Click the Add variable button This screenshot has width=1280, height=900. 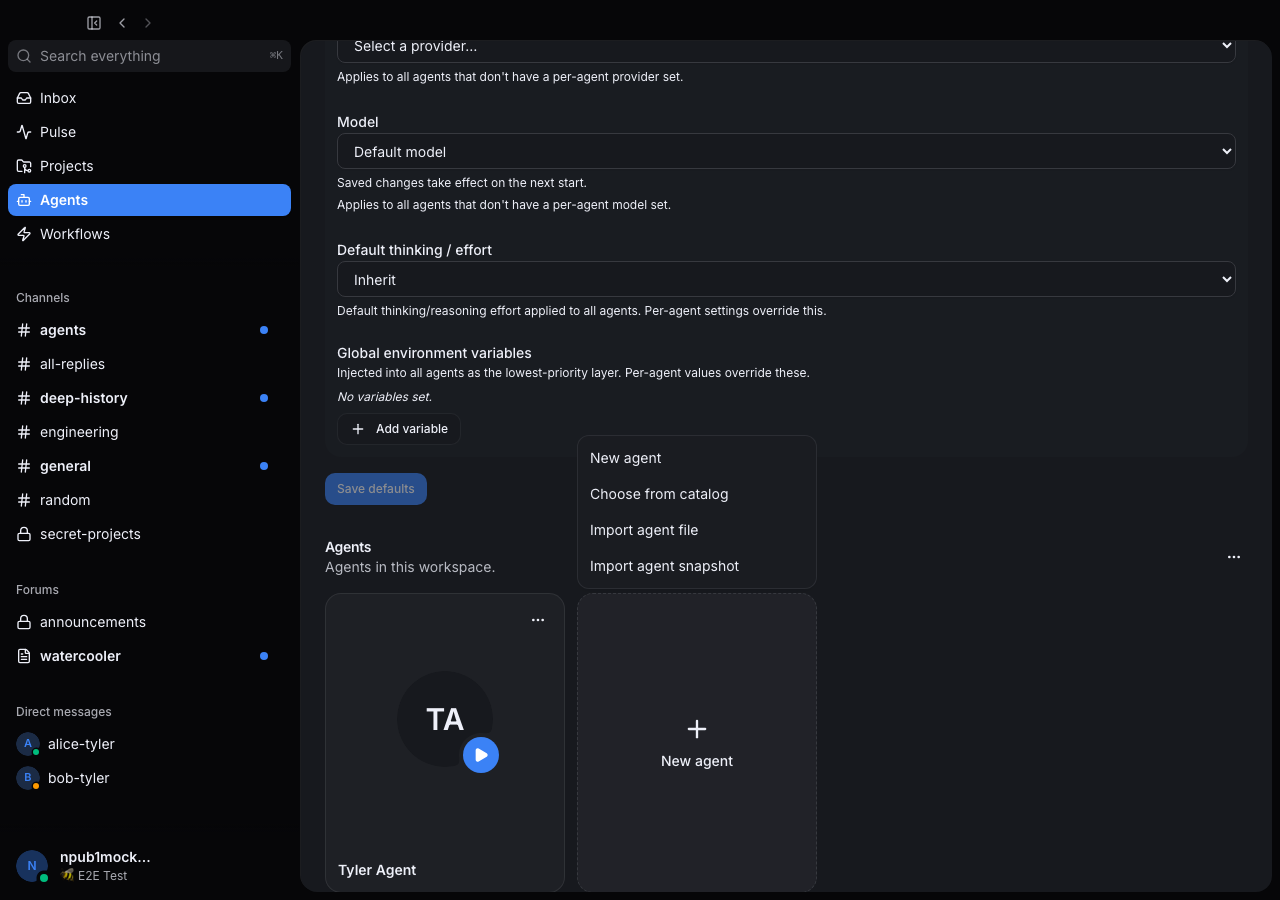(399, 429)
